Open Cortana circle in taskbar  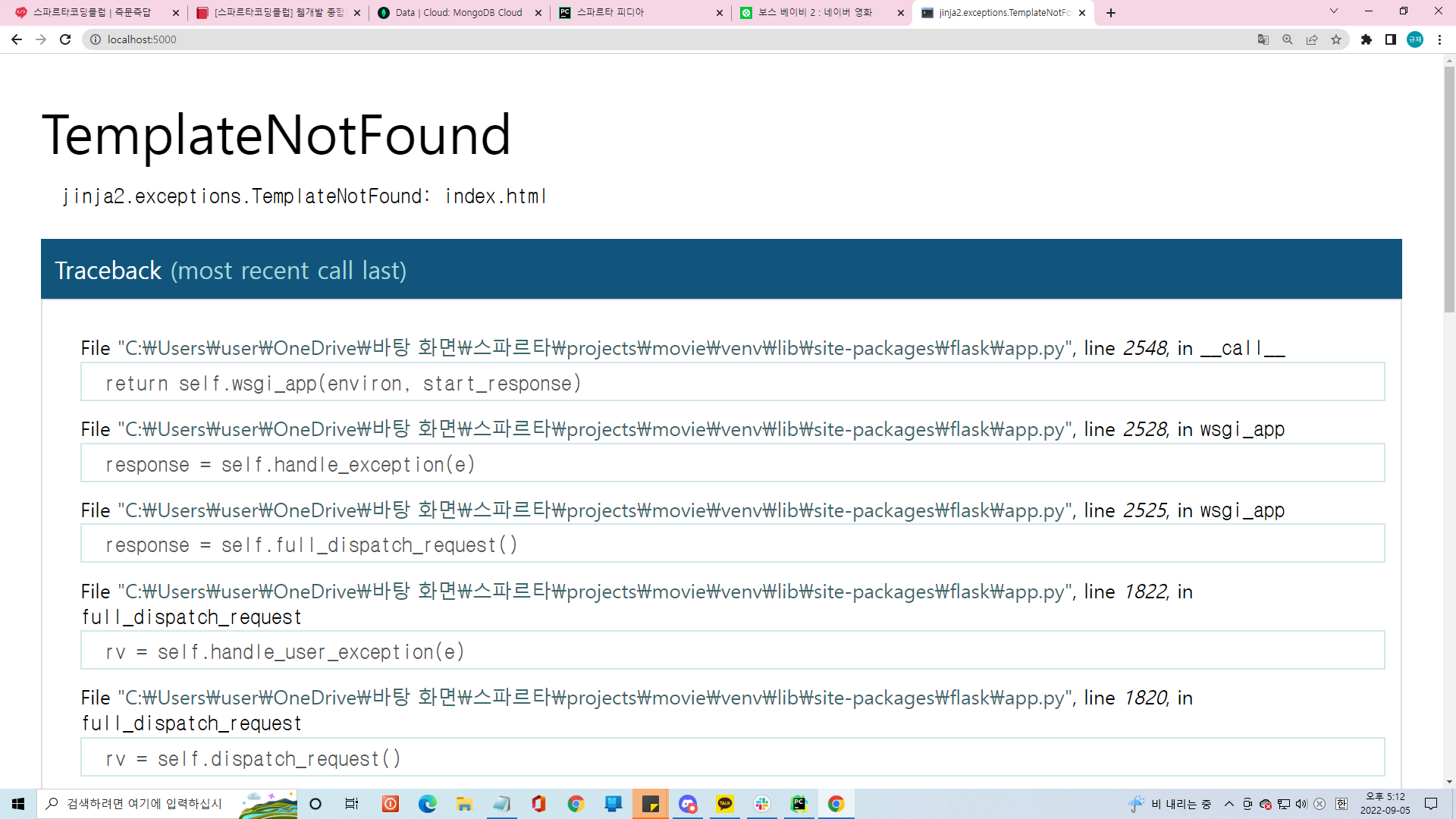tap(316, 804)
